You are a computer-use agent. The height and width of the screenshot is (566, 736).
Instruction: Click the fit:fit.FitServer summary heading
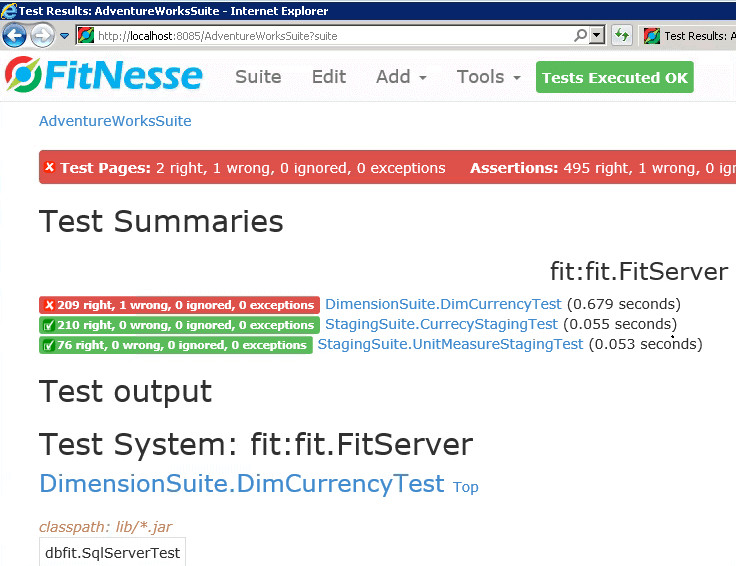click(639, 272)
